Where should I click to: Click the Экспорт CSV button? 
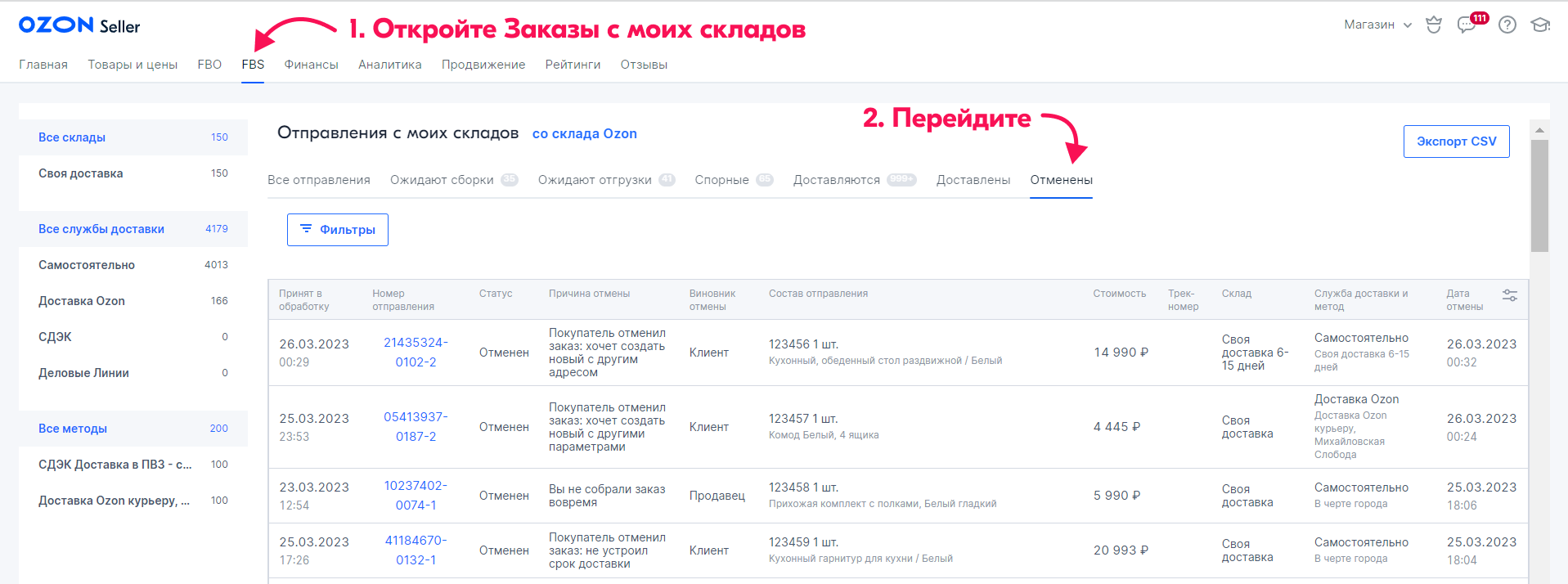pyautogui.click(x=1456, y=142)
